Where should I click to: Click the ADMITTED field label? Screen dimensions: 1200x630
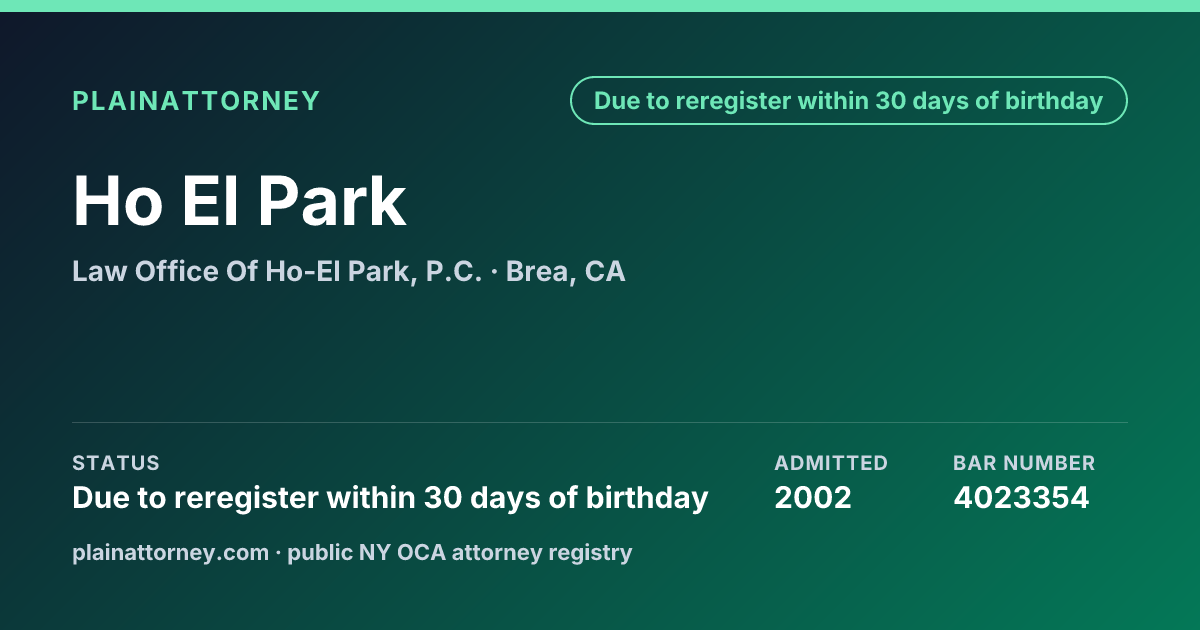[830, 463]
